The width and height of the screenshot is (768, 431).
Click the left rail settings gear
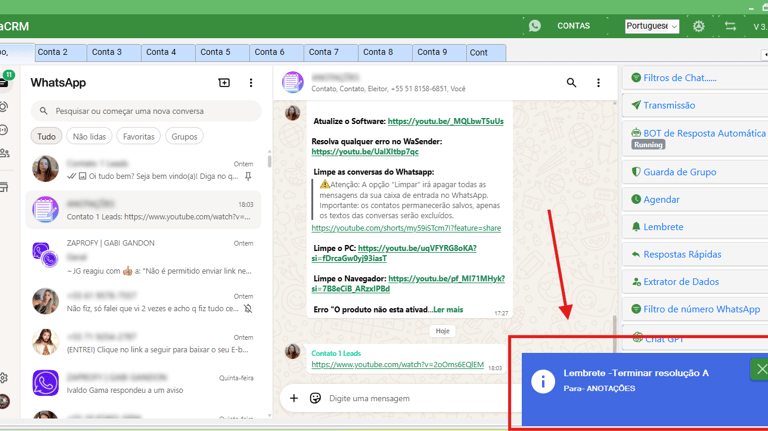[4, 378]
